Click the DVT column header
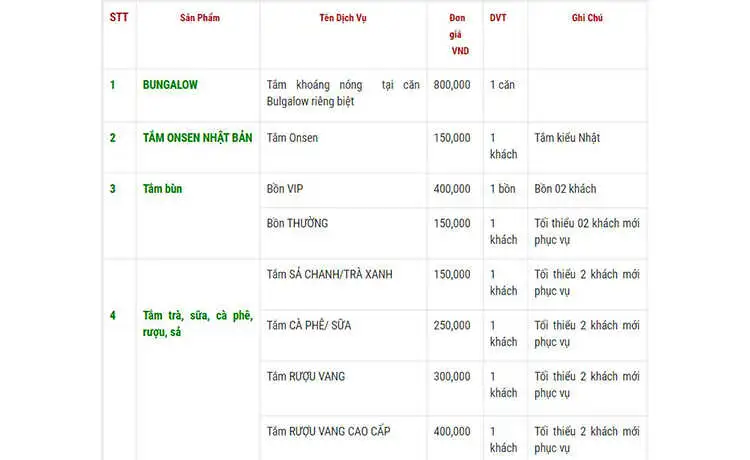The height and width of the screenshot is (460, 750). tap(498, 18)
